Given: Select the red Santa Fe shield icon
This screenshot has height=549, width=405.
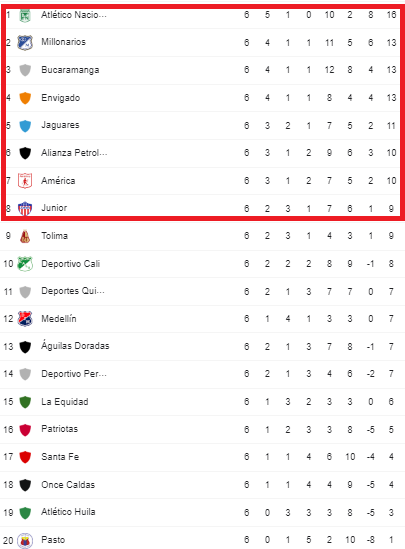Looking at the screenshot, I should (25, 457).
